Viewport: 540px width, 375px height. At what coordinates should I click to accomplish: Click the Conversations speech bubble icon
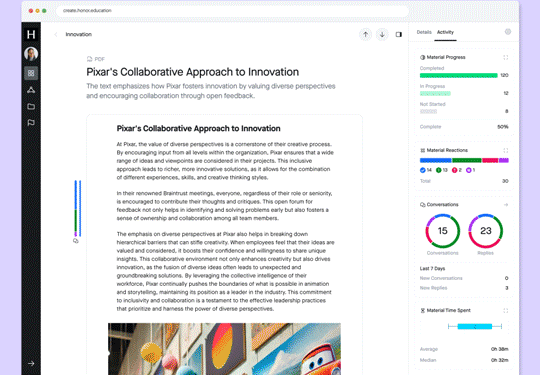423,205
